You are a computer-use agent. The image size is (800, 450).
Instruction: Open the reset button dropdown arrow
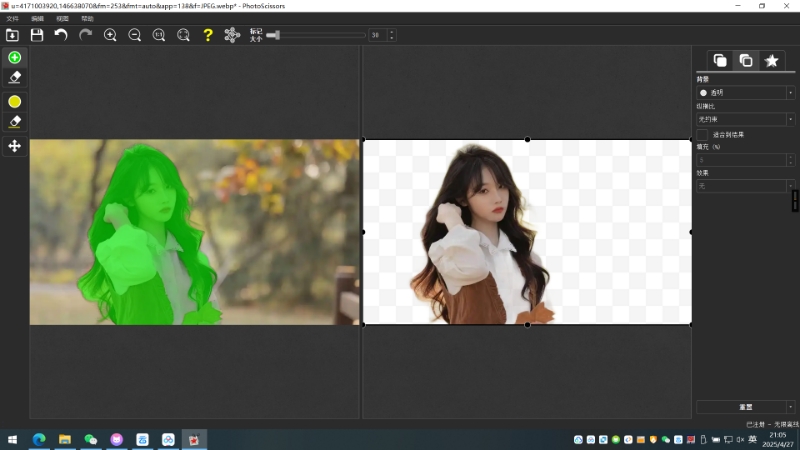(791, 407)
